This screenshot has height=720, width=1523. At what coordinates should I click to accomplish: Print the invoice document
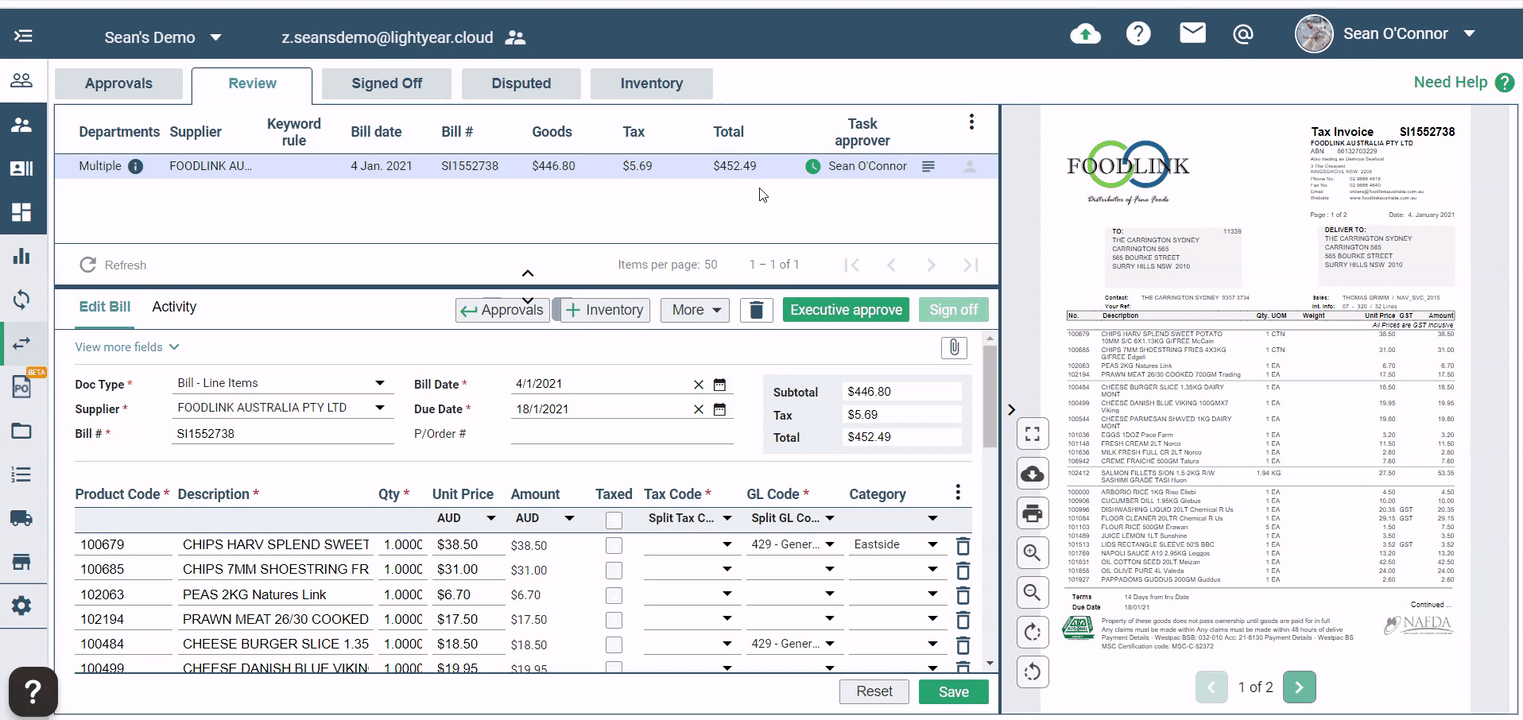[x=1033, y=514]
